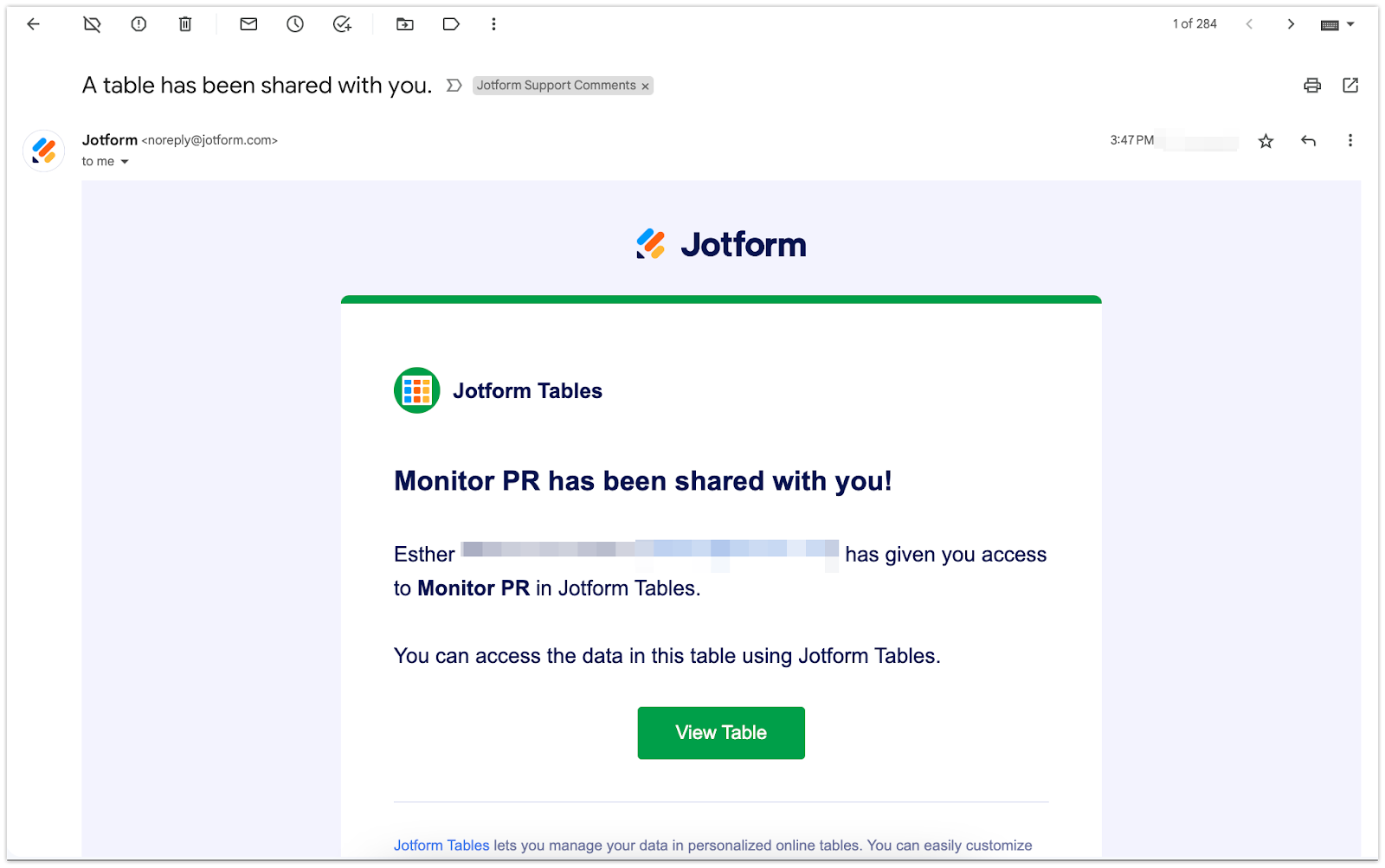This screenshot has width=1385, height=868.
Task: Open the input tools keyboard dropdown
Action: 1337,24
